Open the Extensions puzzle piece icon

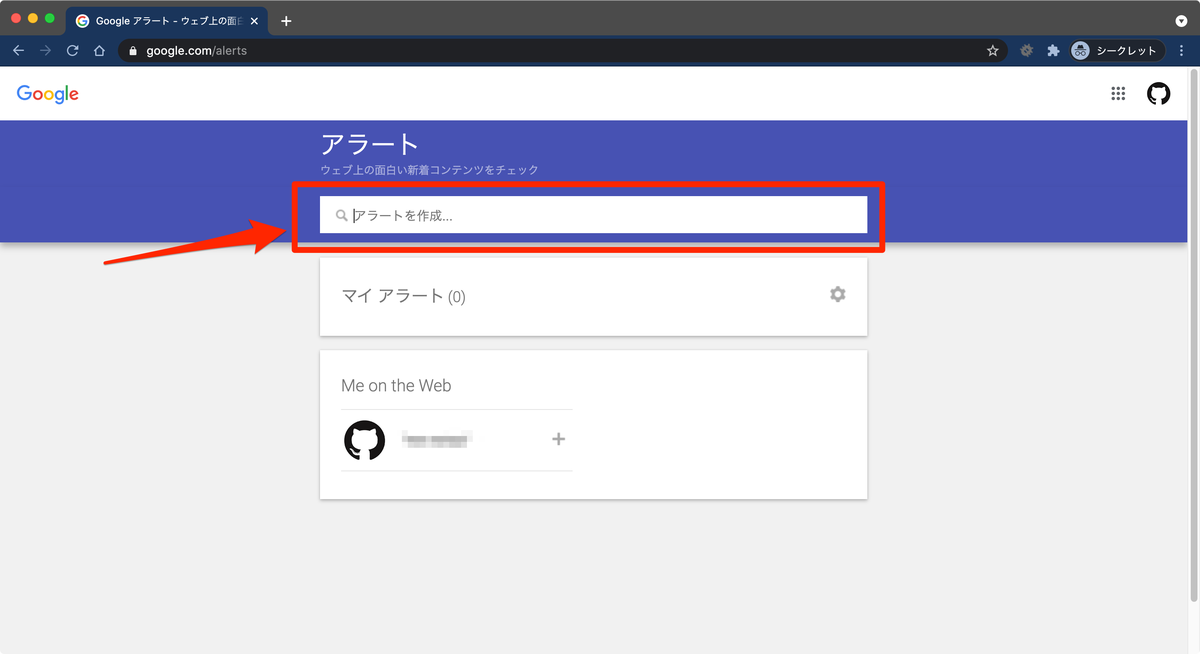click(1053, 50)
